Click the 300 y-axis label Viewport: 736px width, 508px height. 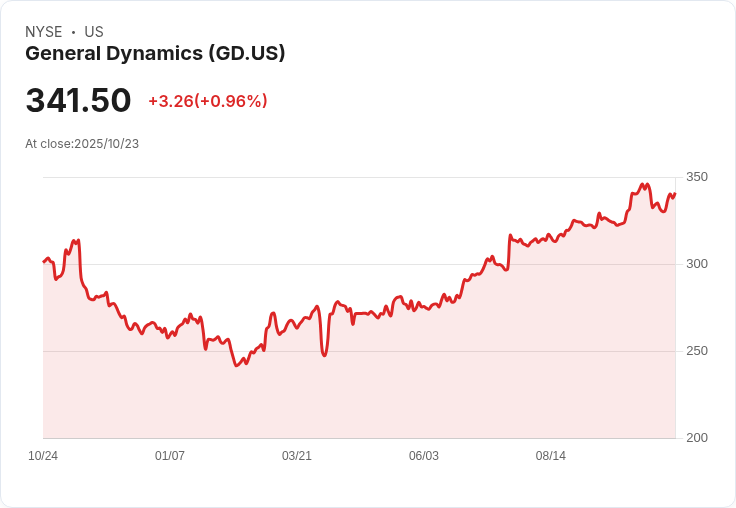[696, 264]
